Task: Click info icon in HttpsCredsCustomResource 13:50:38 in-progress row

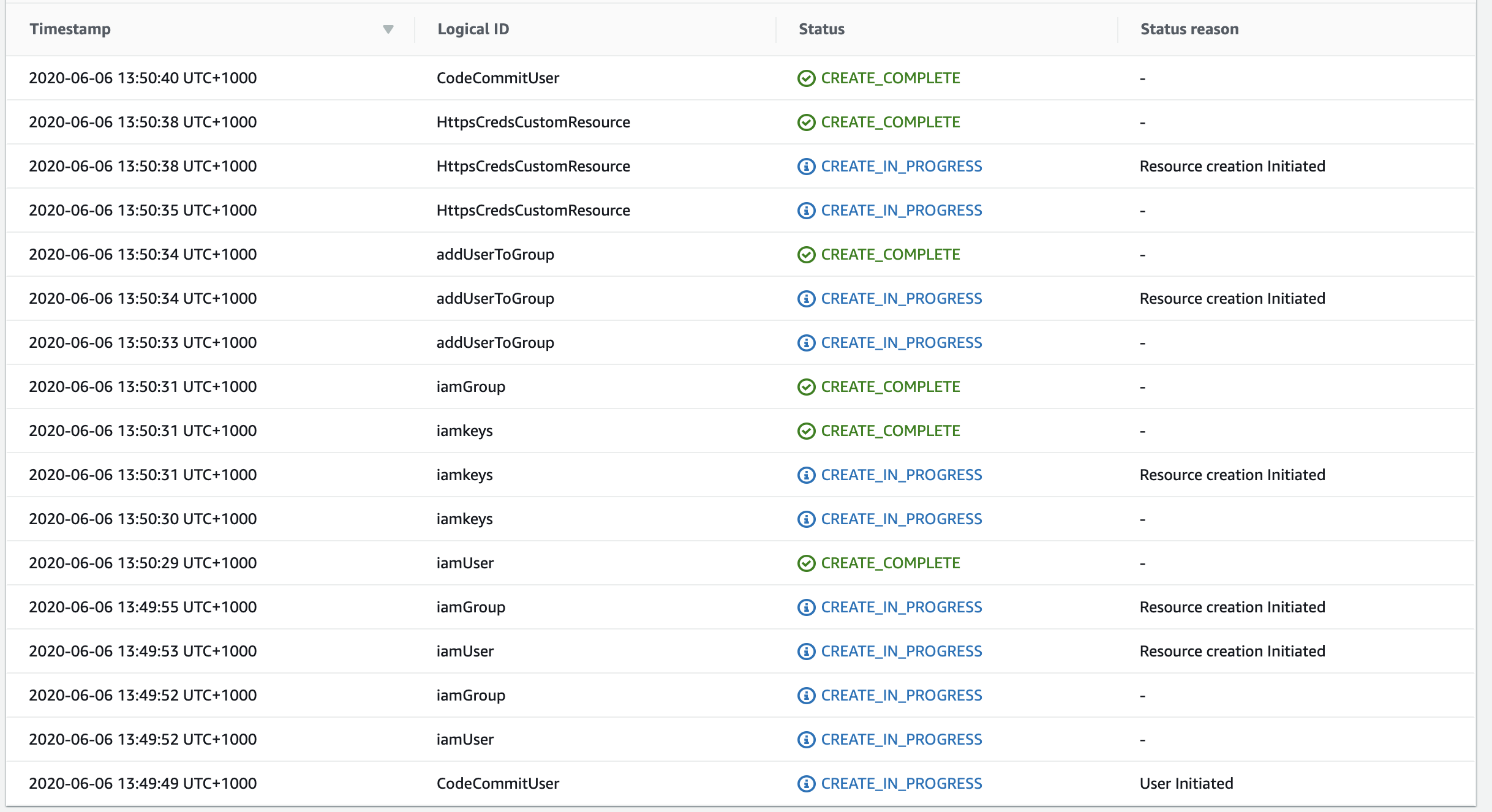Action: point(806,167)
